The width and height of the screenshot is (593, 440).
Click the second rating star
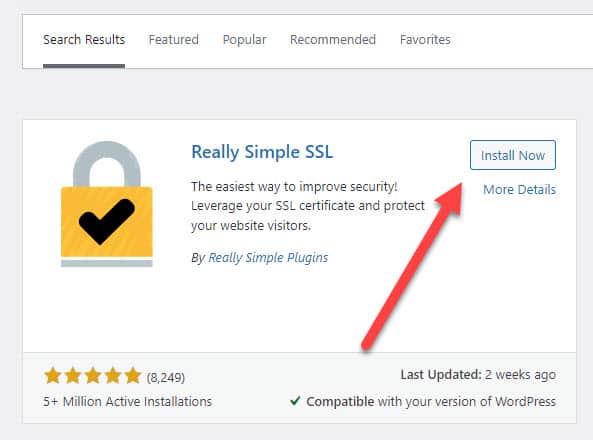pos(73,376)
